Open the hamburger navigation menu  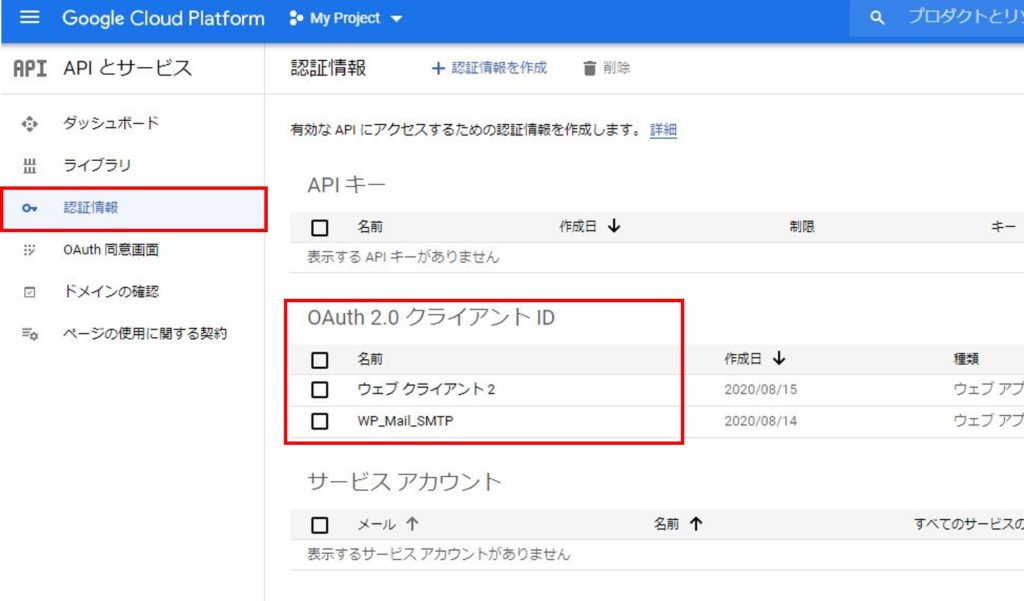[29, 17]
